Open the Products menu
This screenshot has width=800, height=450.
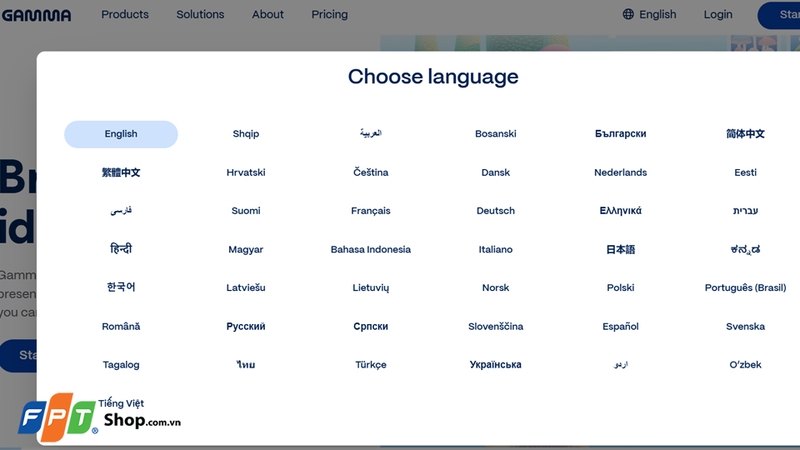(x=125, y=15)
